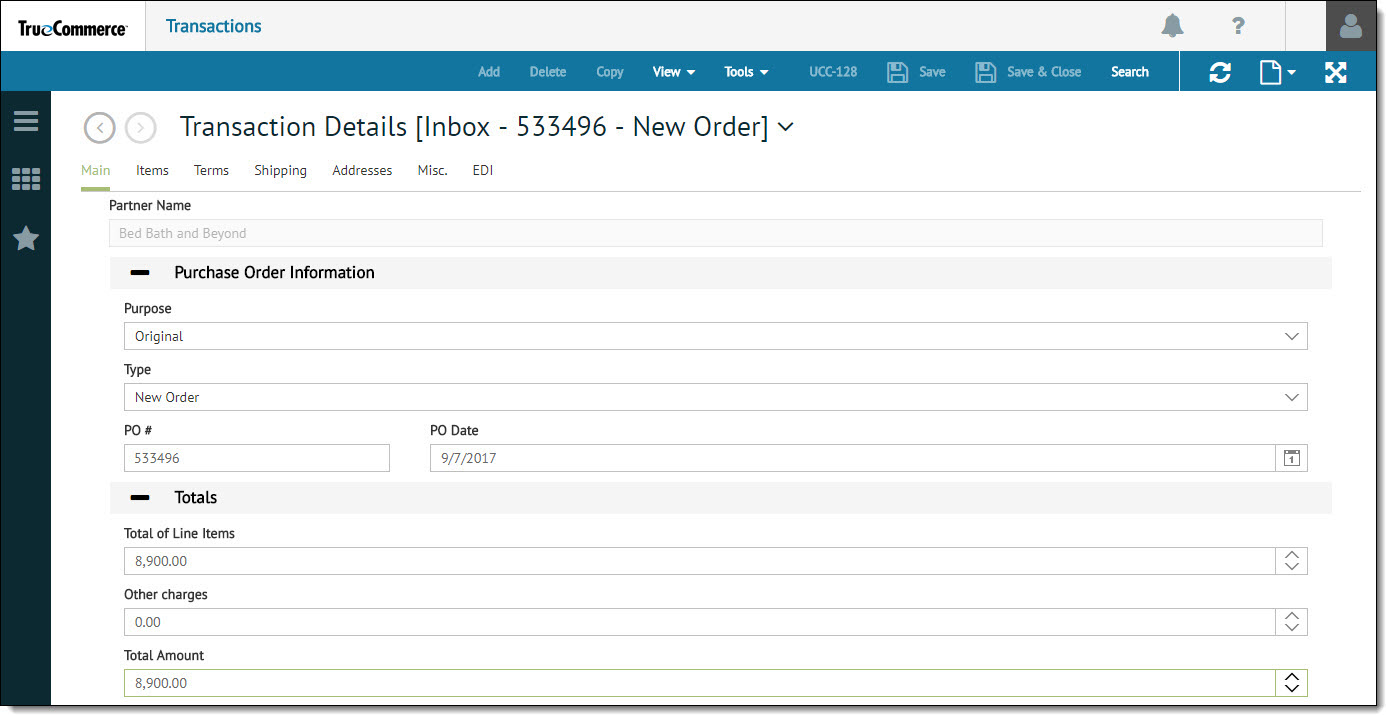The height and width of the screenshot is (715, 1386).
Task: Go to previous transaction arrow
Action: point(100,128)
